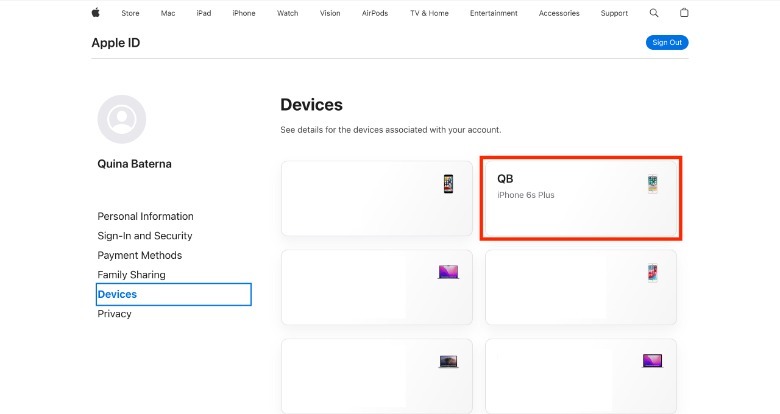Click the black iPhone image in first card
The width and height of the screenshot is (780, 414).
[448, 184]
